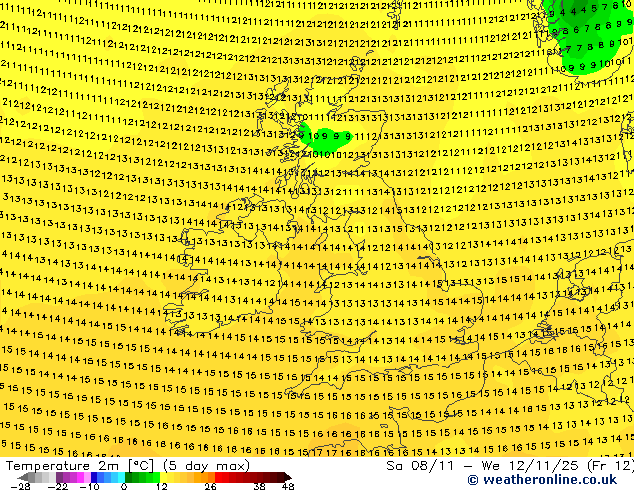Pick the bright red legend swatch above 26
Viewport: 634px width, 490px height.
pos(218,477)
